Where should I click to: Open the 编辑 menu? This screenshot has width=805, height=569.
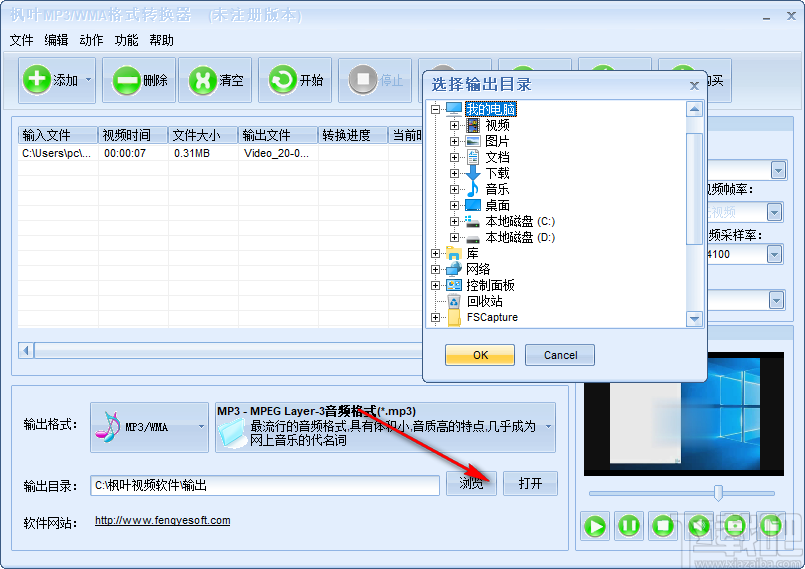click(x=56, y=40)
